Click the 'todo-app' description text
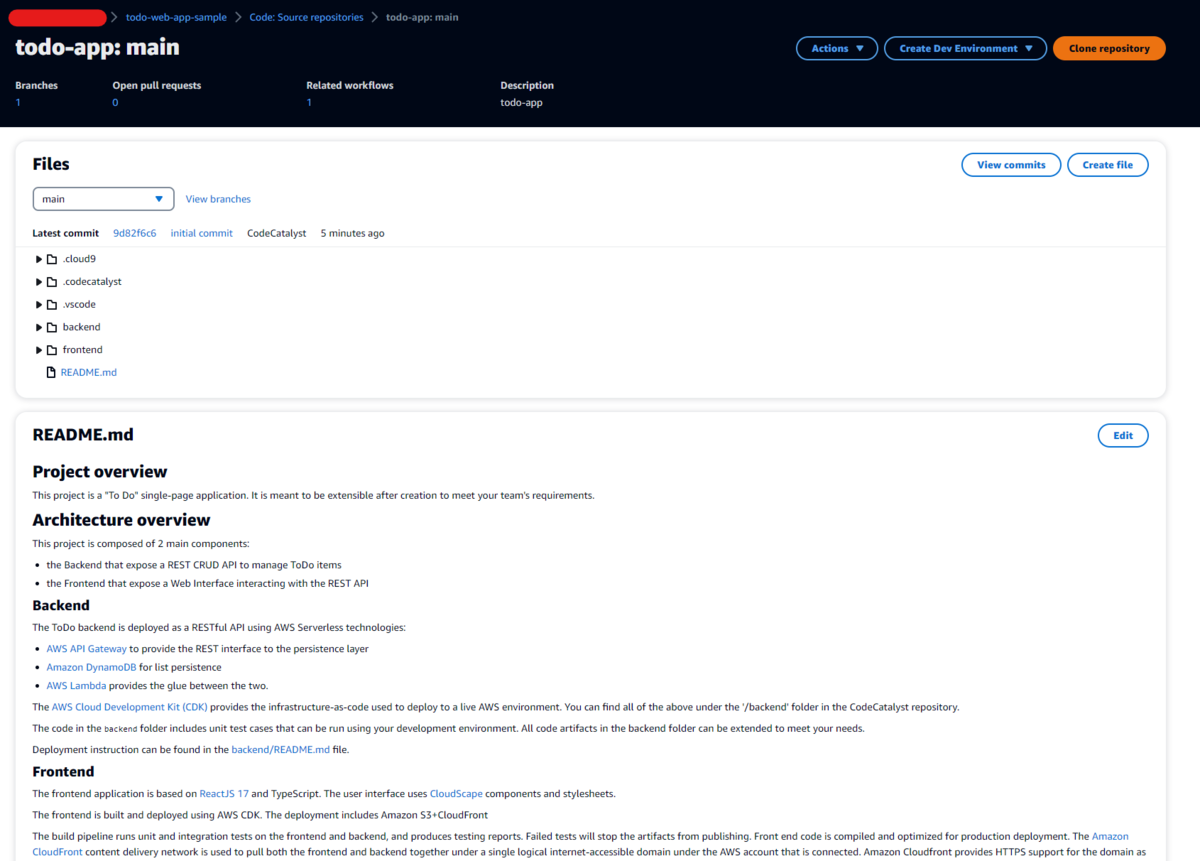1200x861 pixels. click(x=521, y=102)
